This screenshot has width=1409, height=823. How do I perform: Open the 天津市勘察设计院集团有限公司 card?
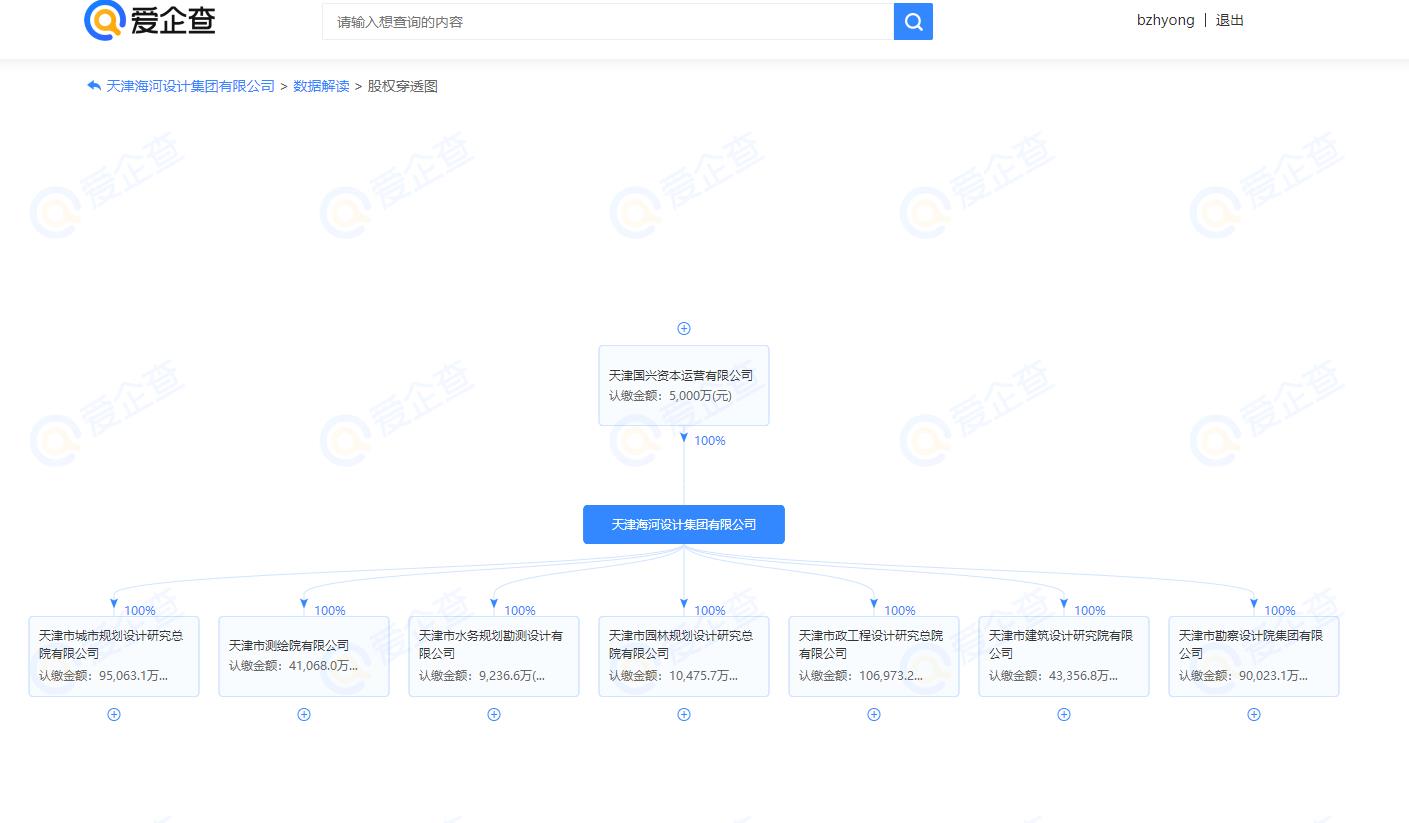(x=1254, y=656)
